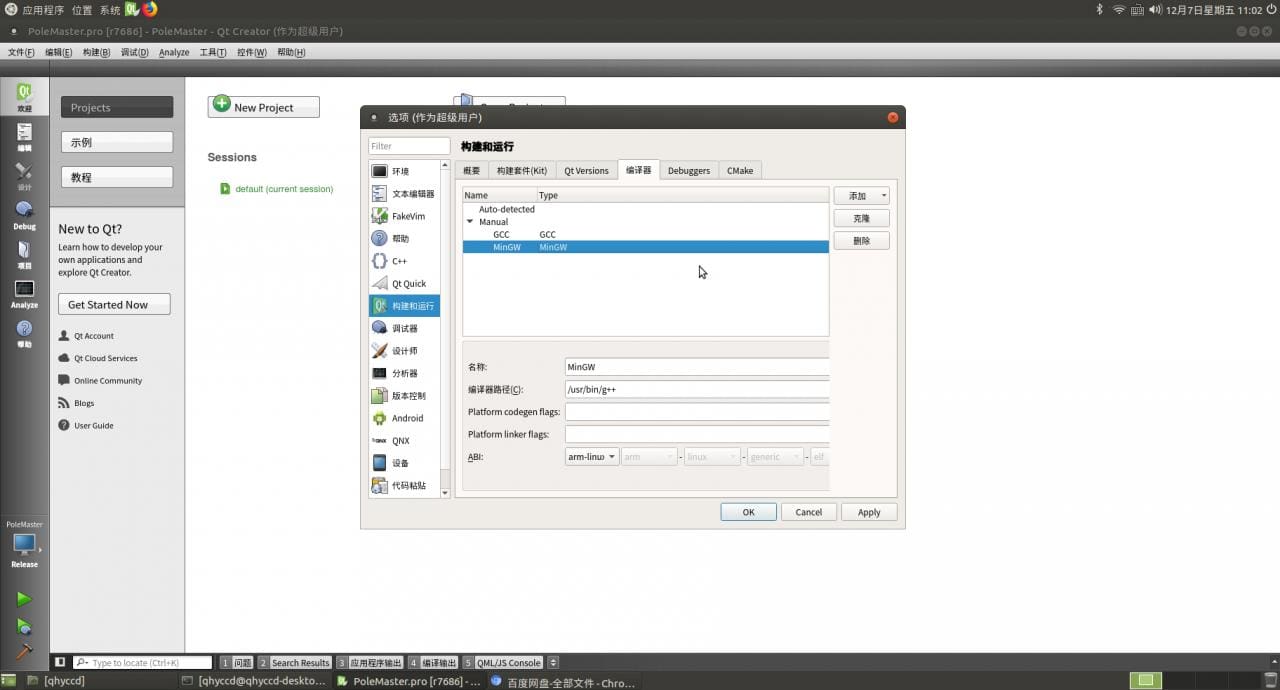Select the 文本编辑器 options category
The image size is (1280, 690).
click(404, 194)
